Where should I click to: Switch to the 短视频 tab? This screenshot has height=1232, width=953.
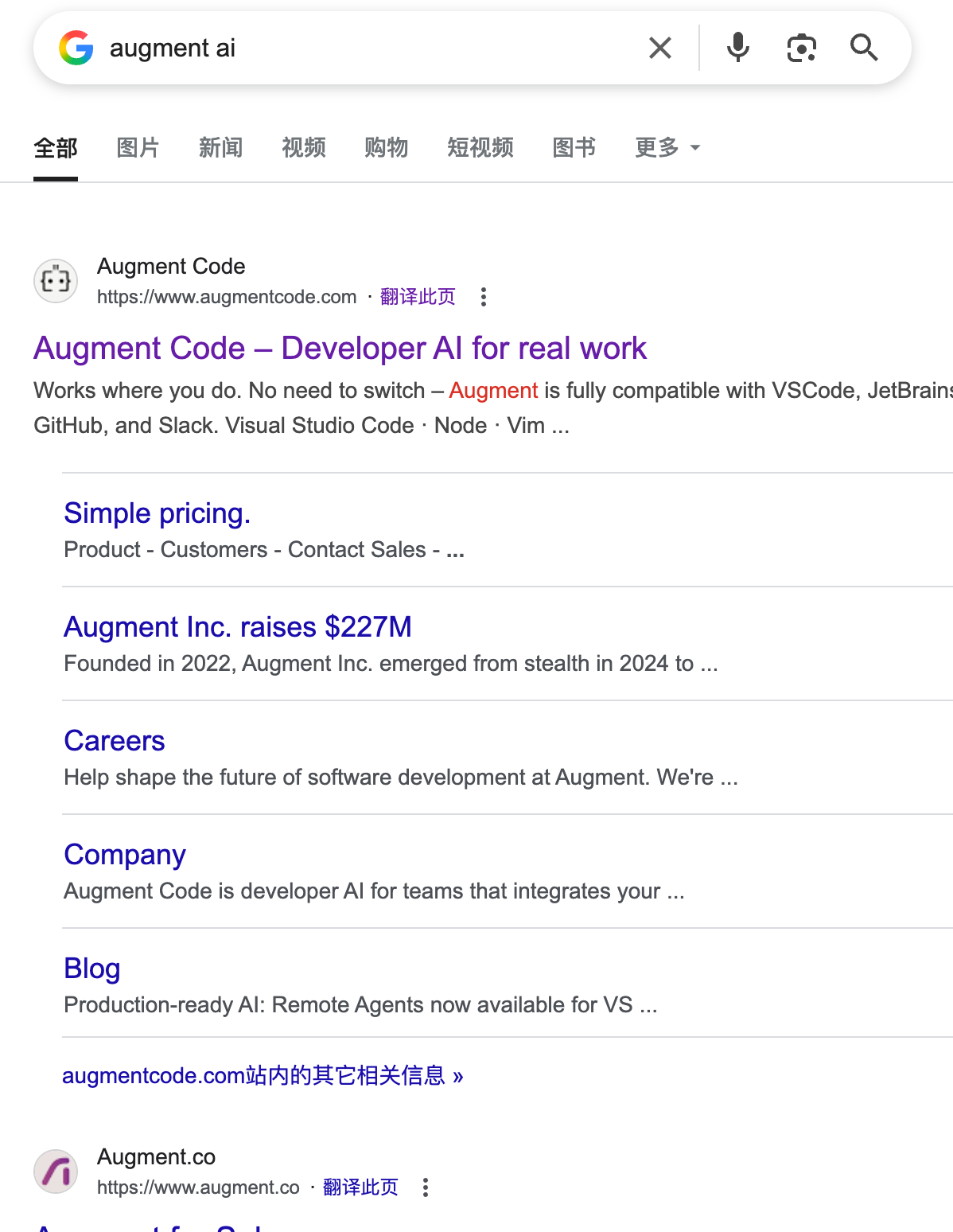tap(480, 147)
